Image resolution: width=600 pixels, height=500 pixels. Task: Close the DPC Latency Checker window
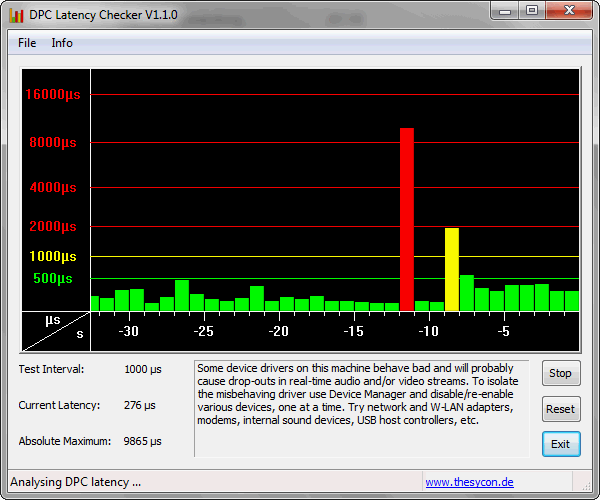click(x=569, y=11)
